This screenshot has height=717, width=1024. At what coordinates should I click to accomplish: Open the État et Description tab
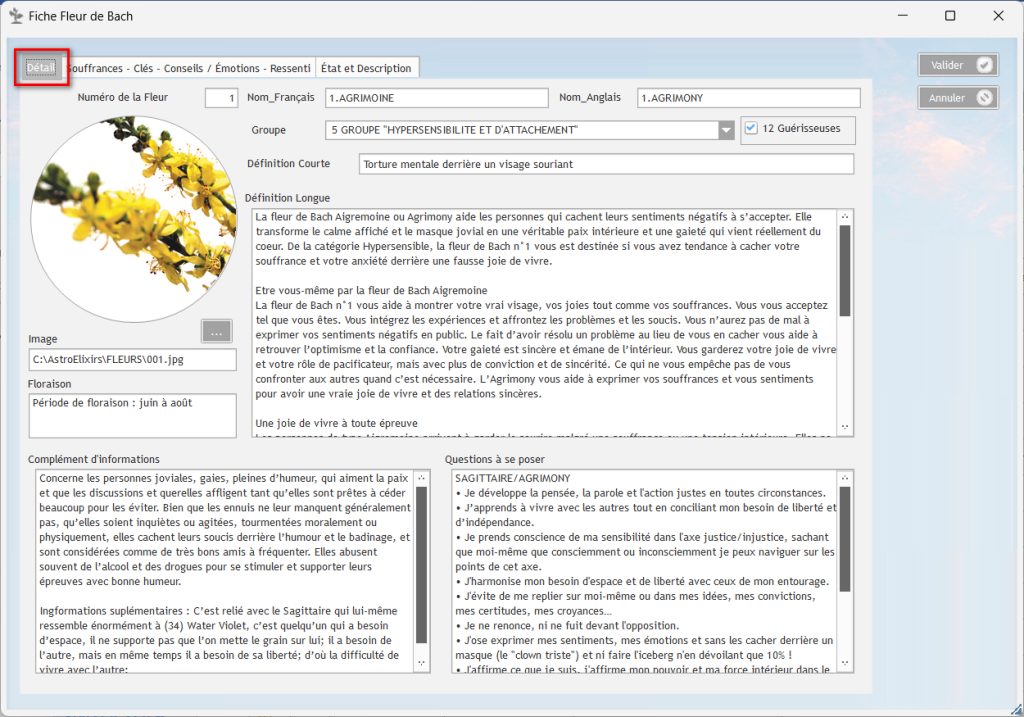pyautogui.click(x=366, y=68)
